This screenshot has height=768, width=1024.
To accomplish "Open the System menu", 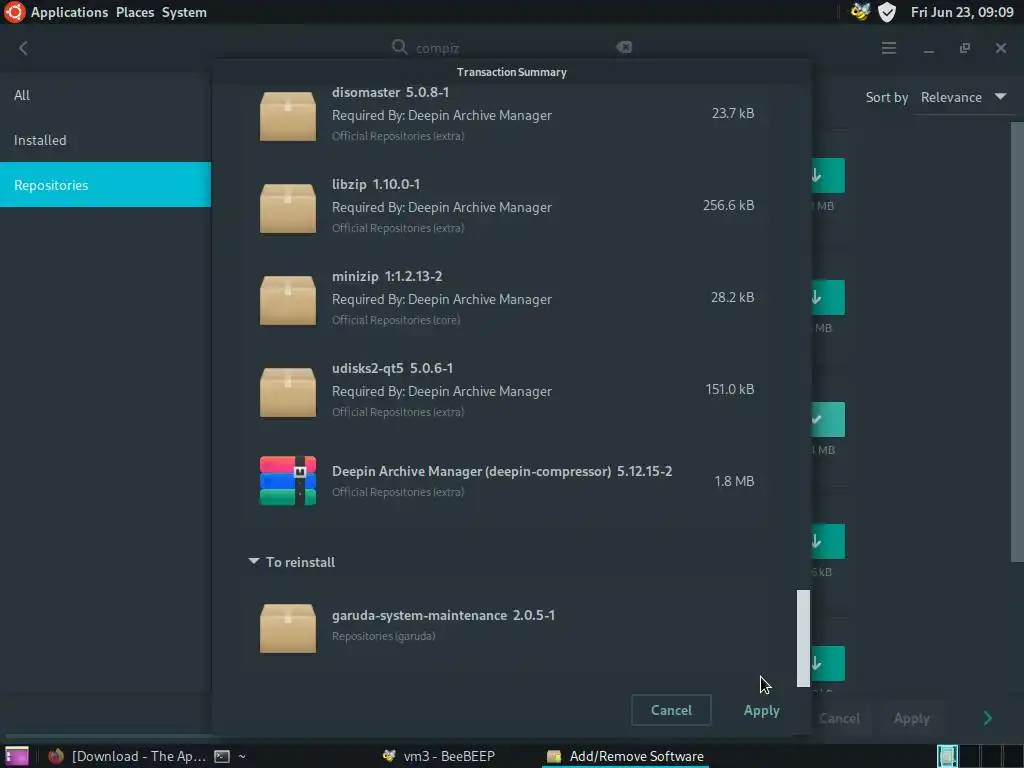I will tap(184, 12).
